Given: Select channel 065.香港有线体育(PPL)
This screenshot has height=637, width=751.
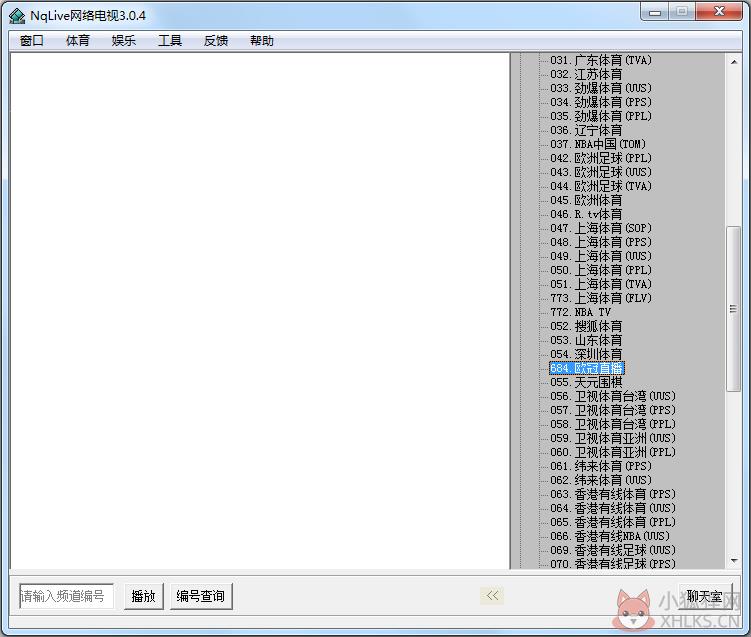Looking at the screenshot, I should [613, 522].
